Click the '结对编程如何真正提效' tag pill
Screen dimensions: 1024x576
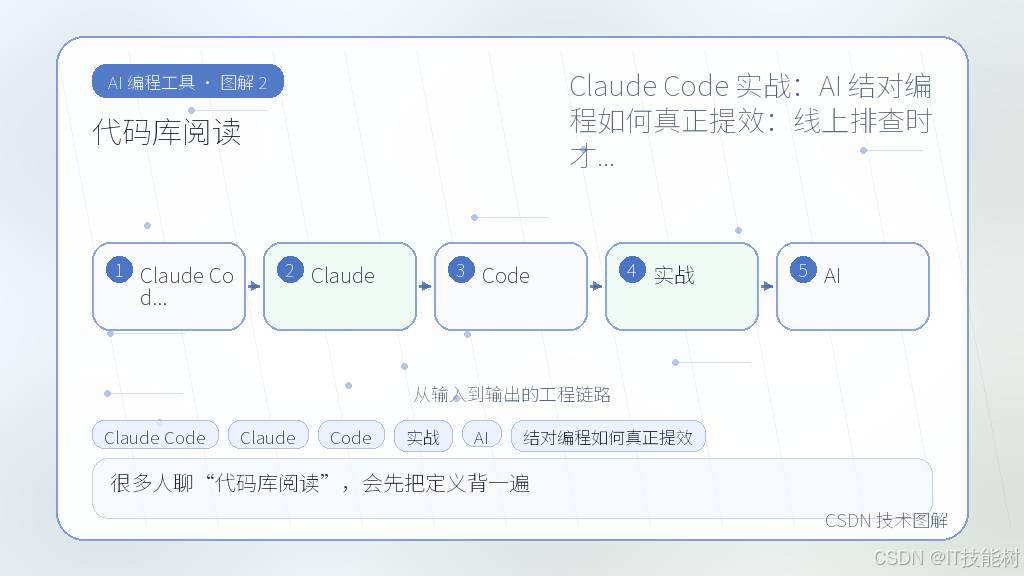[x=608, y=437]
